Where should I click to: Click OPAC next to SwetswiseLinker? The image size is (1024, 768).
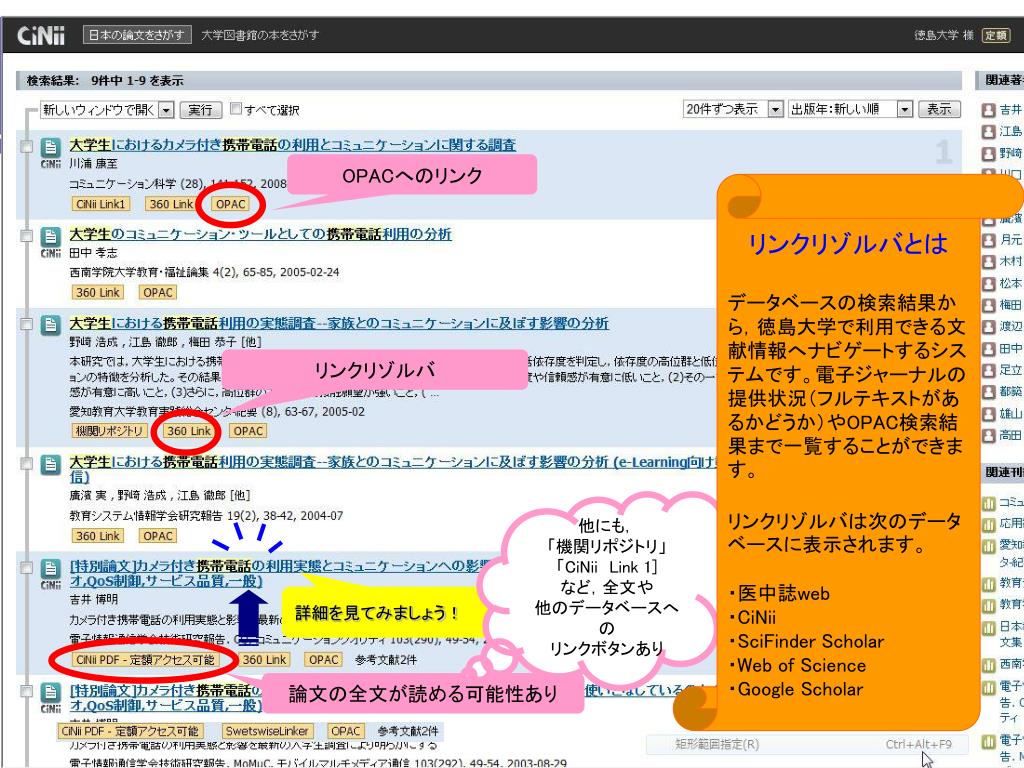(x=345, y=731)
